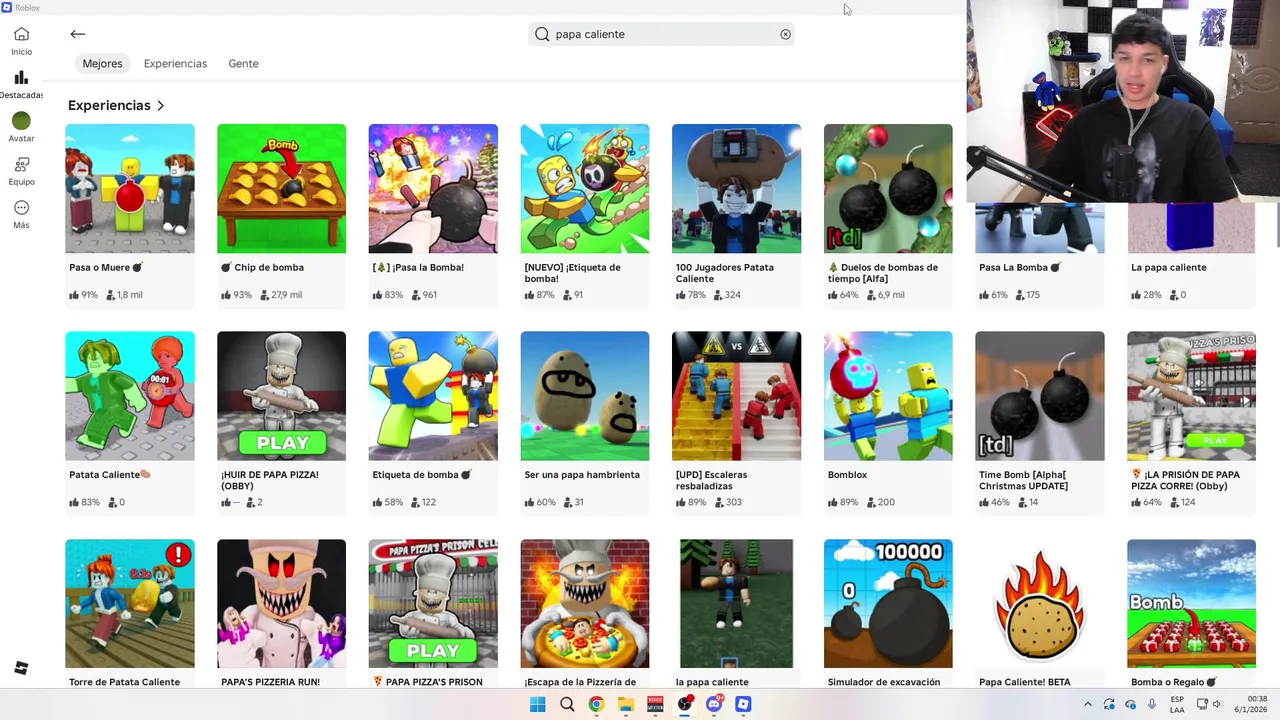
Task: Show hidden system tray icons
Action: 1088,704
